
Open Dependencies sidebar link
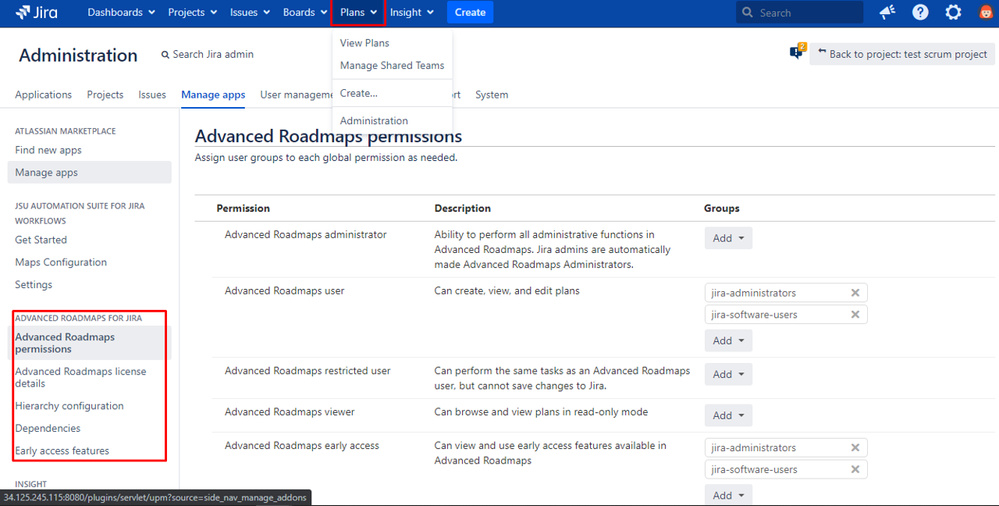pos(48,428)
